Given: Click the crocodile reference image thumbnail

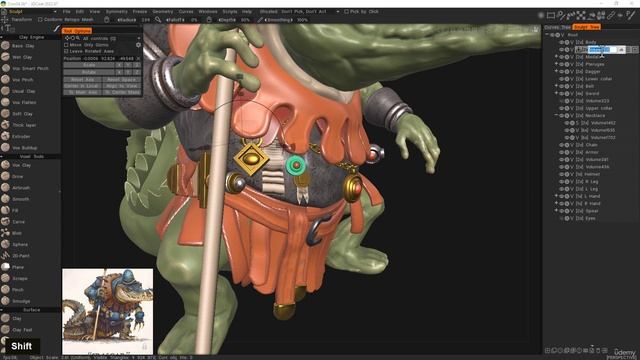Looking at the screenshot, I should coord(108,311).
